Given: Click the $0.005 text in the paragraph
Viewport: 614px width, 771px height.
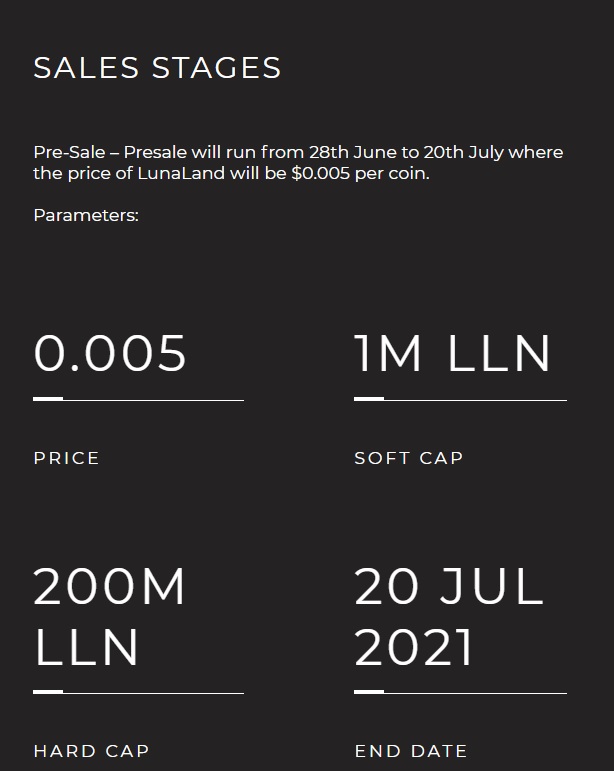Looking at the screenshot, I should pyautogui.click(x=321, y=174).
